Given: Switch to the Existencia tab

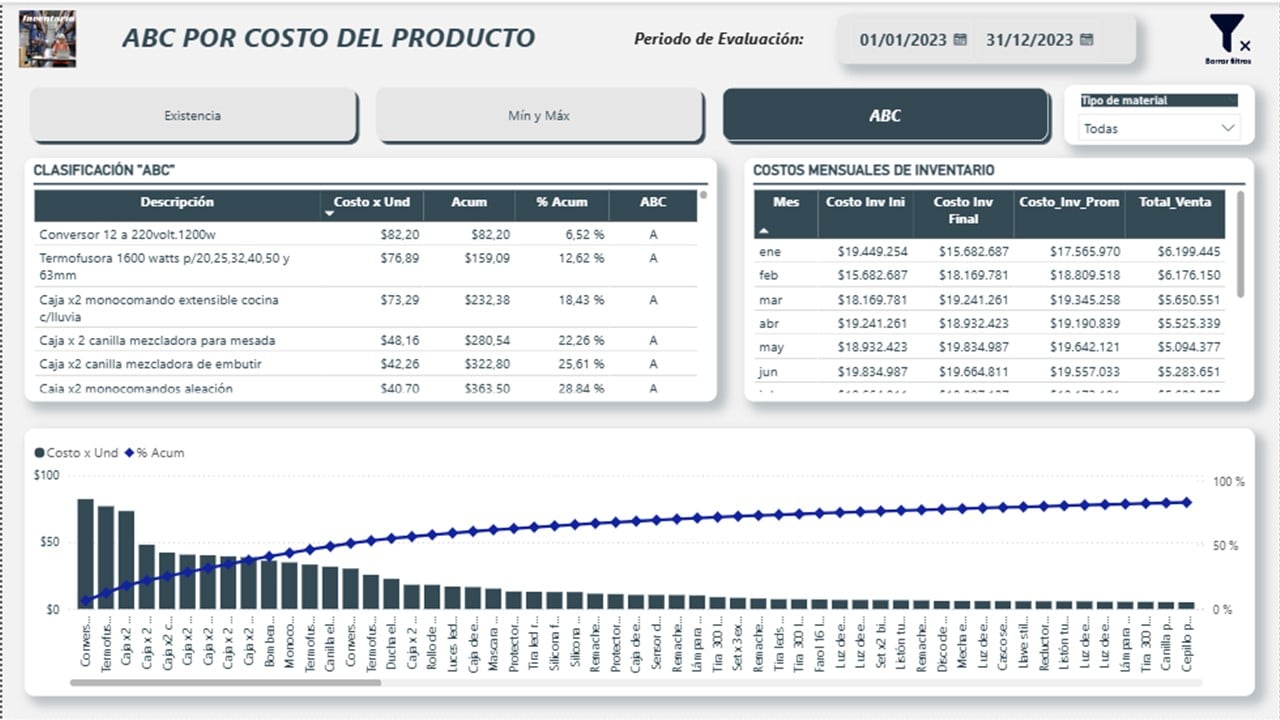Looking at the screenshot, I should pyautogui.click(x=193, y=116).
